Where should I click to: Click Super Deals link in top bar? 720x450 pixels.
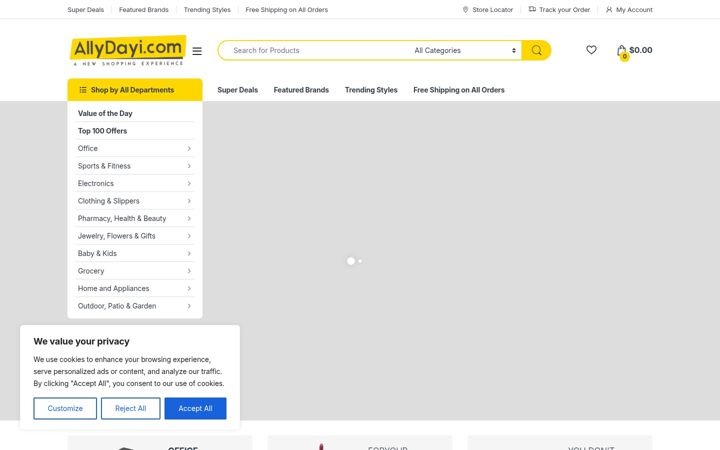[x=85, y=10]
